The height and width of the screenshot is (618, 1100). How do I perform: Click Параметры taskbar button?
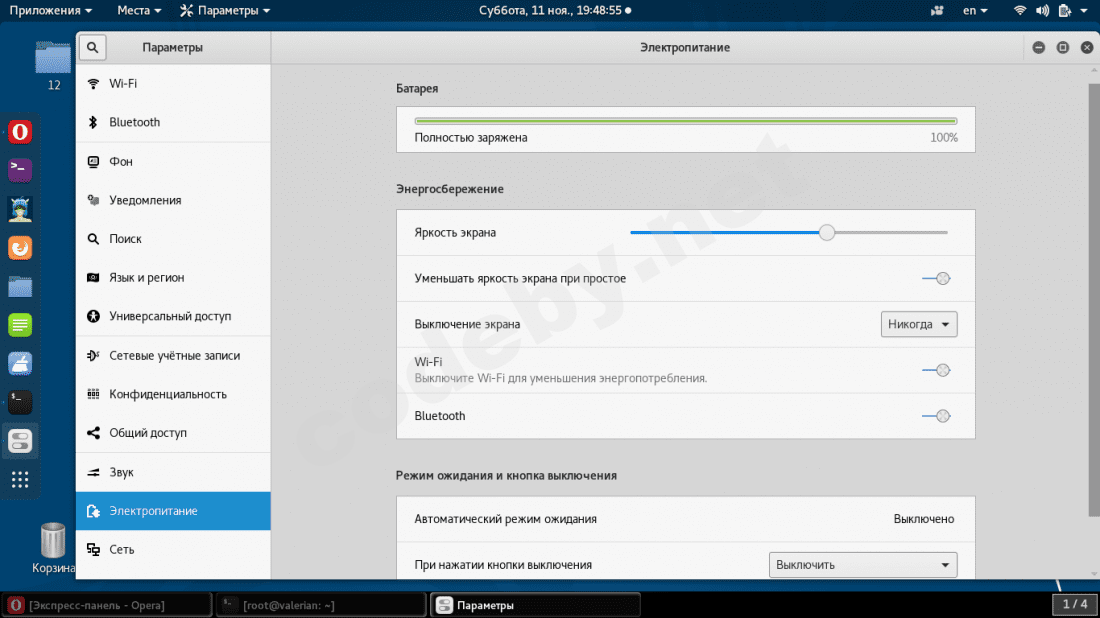point(535,605)
